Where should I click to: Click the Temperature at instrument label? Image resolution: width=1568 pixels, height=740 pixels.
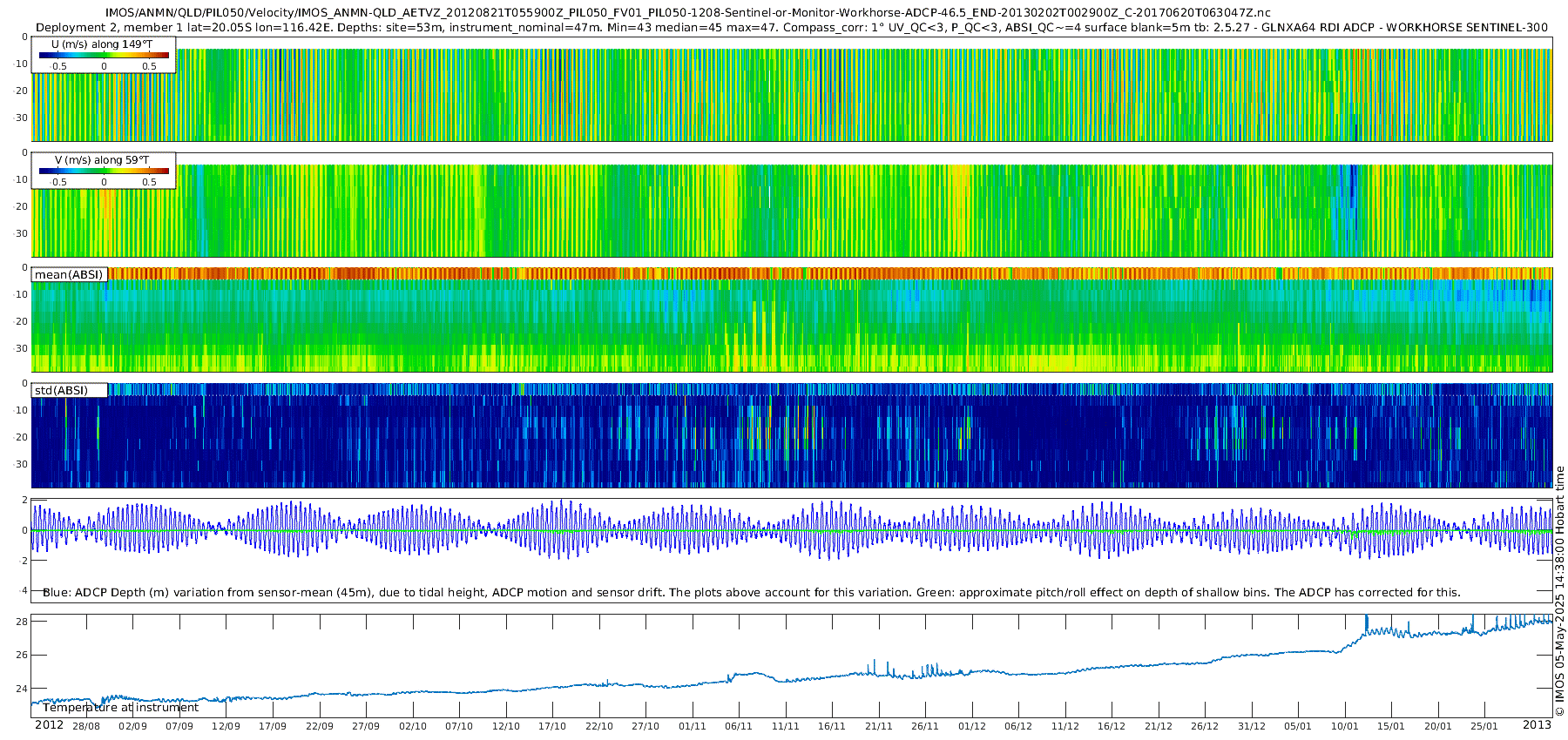(x=121, y=707)
